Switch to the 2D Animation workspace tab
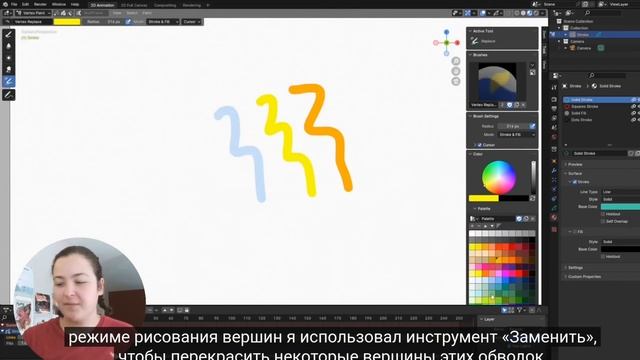The height and width of the screenshot is (360, 640). point(102,5)
